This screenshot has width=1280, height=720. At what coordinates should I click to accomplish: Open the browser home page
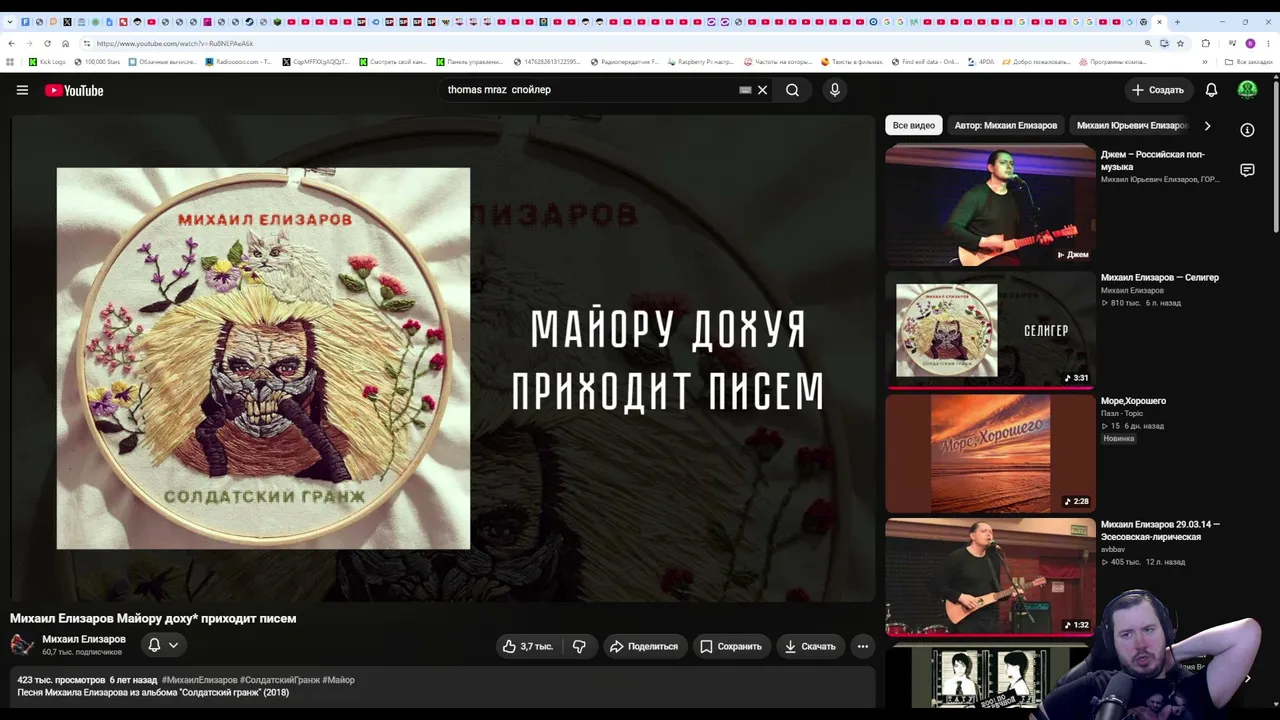coord(66,43)
